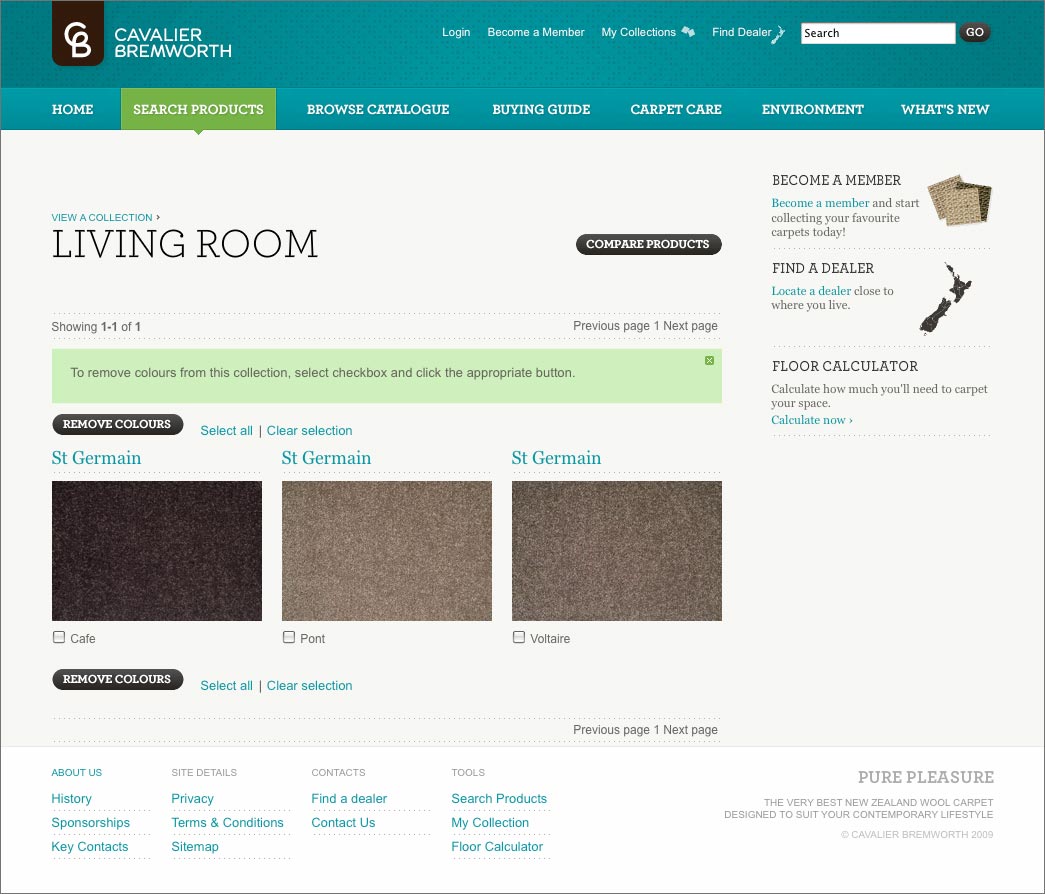Click the header Search input field

[x=878, y=33]
